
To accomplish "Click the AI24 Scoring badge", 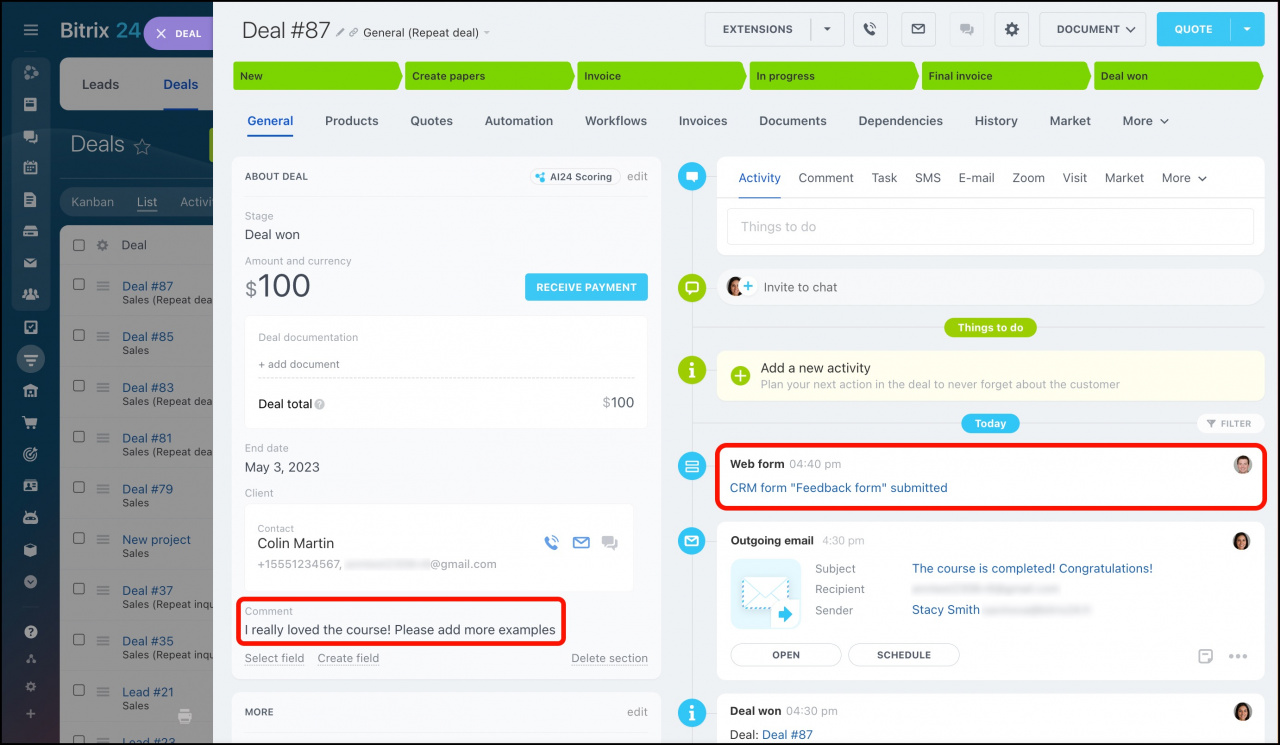I will pos(574,176).
